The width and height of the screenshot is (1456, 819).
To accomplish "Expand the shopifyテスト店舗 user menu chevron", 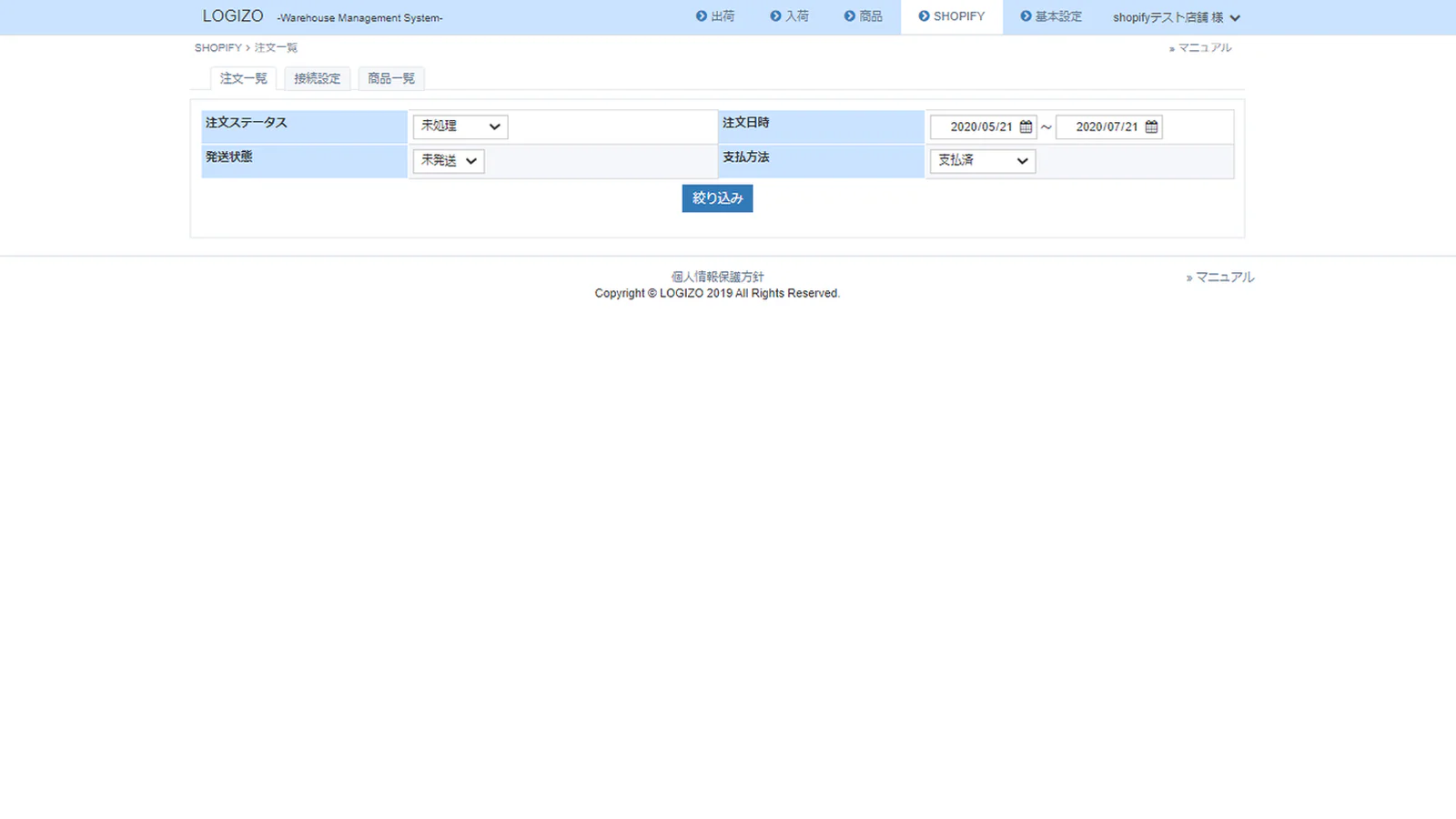I will coord(1235,18).
